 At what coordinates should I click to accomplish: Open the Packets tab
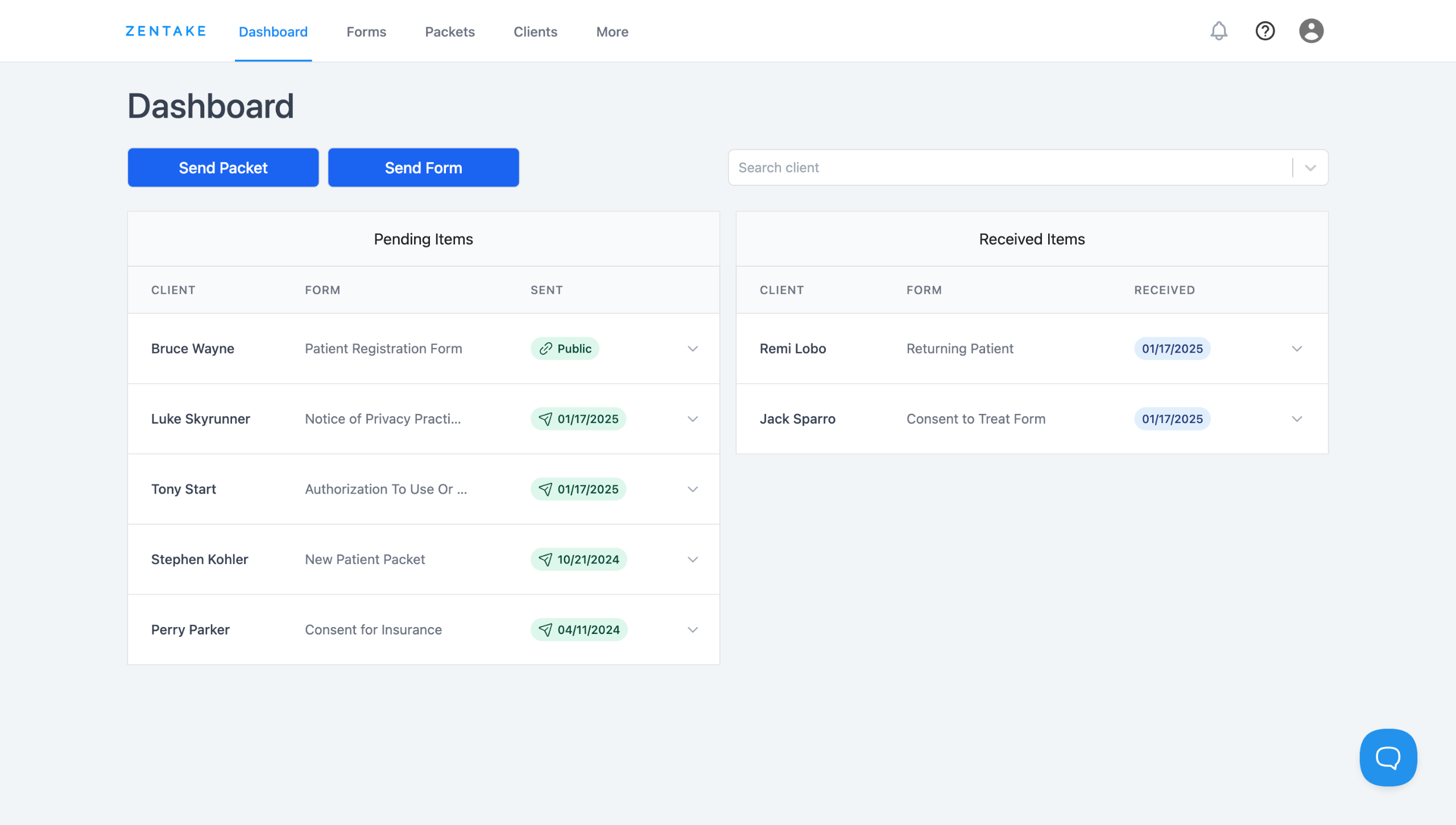click(x=449, y=32)
